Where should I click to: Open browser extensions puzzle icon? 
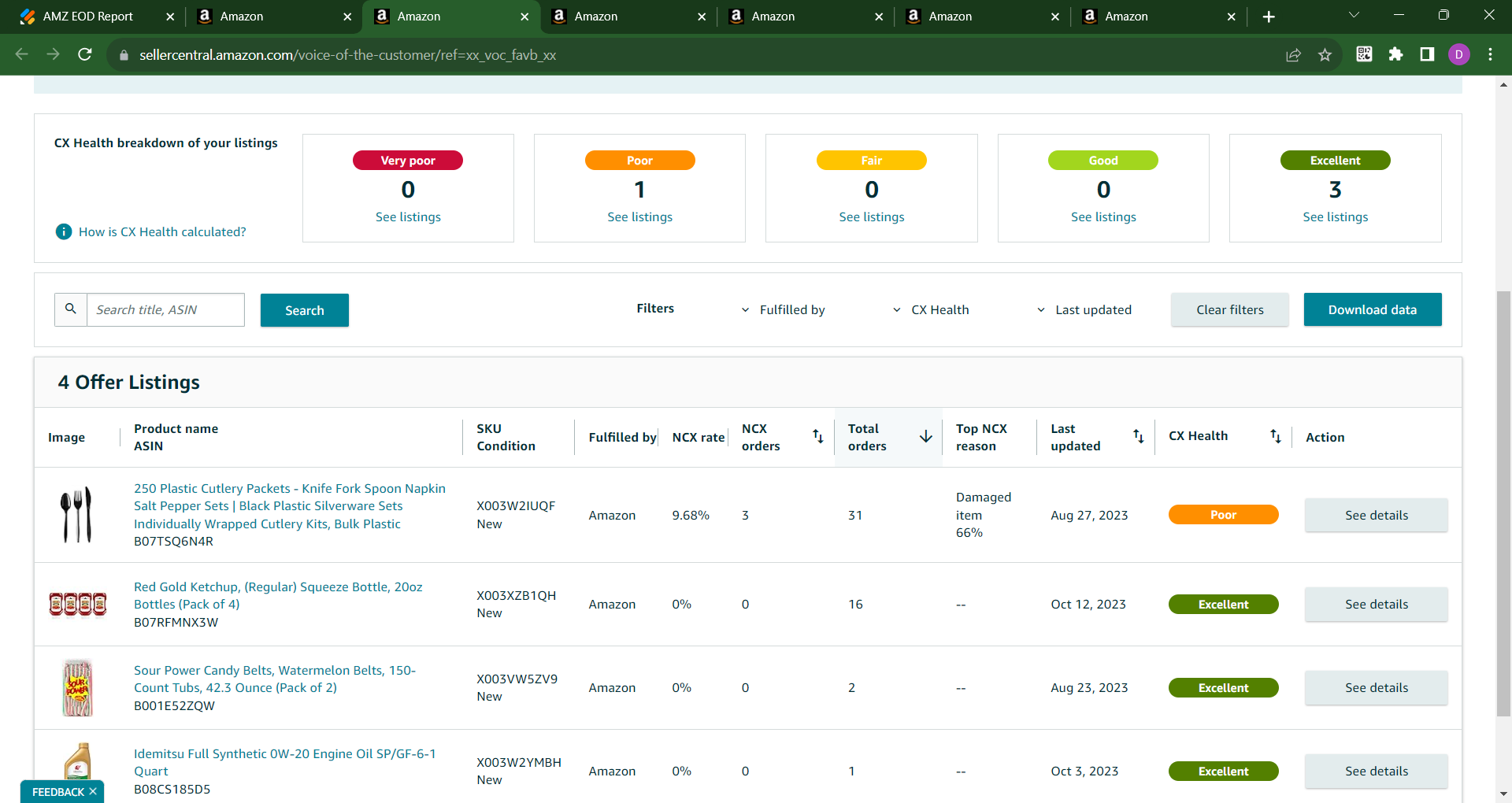pyautogui.click(x=1395, y=54)
